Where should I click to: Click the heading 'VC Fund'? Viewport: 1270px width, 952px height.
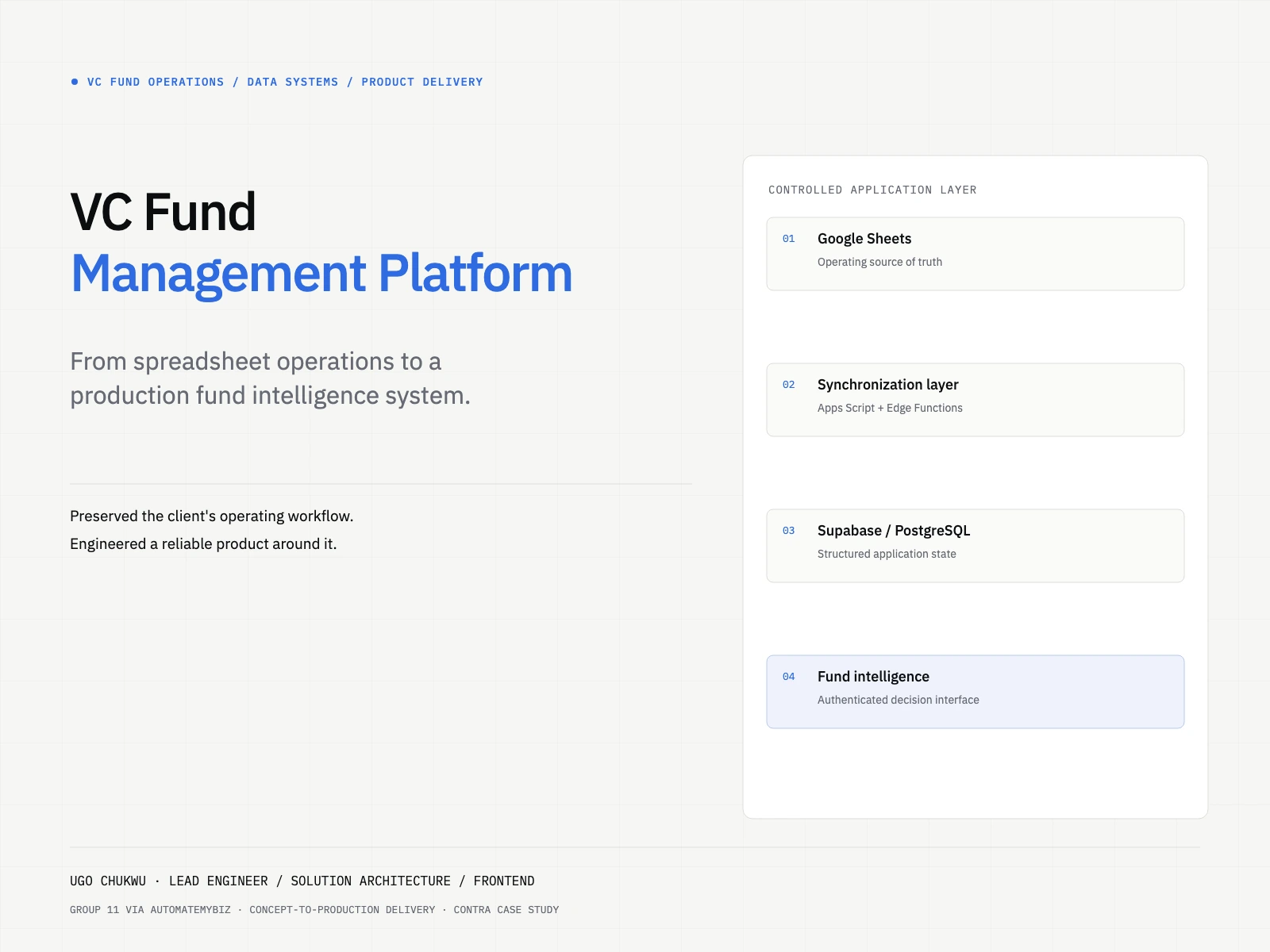tap(164, 213)
